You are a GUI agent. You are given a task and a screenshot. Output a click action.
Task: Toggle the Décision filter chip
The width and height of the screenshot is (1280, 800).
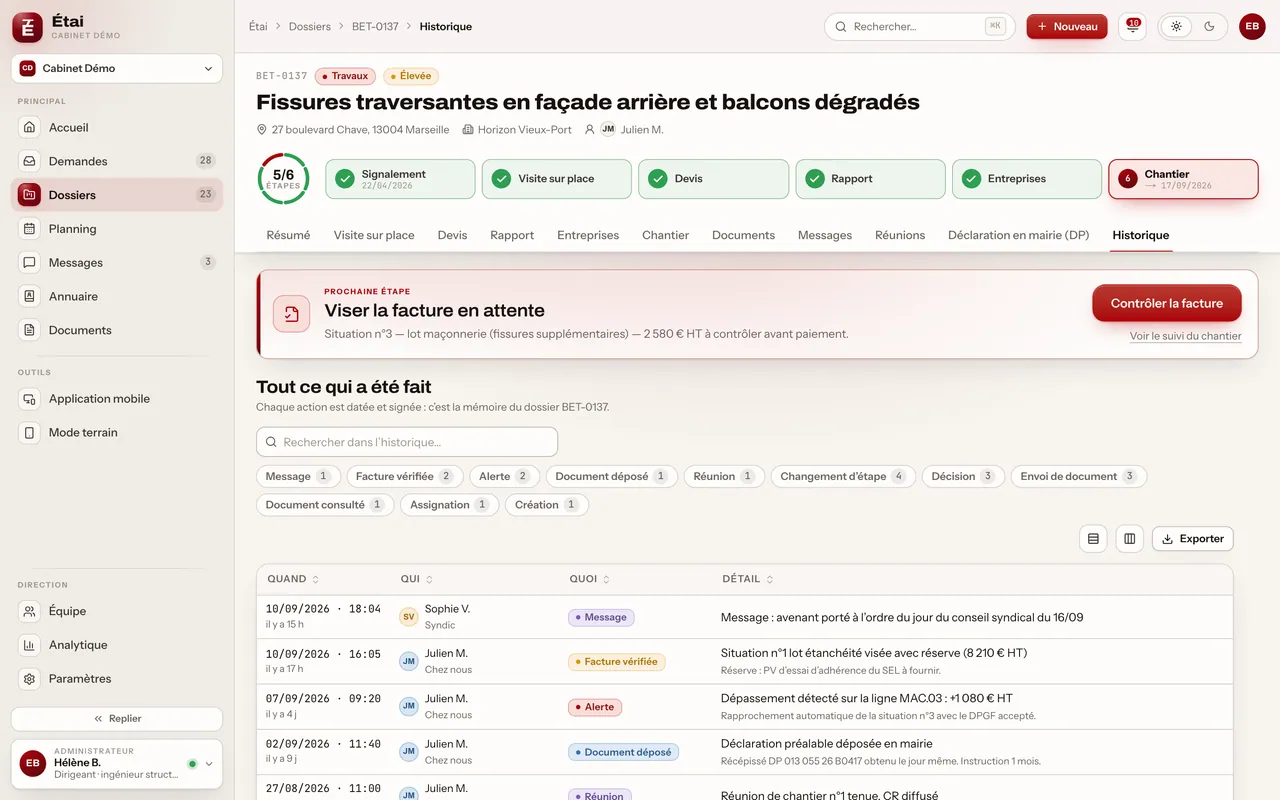[963, 477]
